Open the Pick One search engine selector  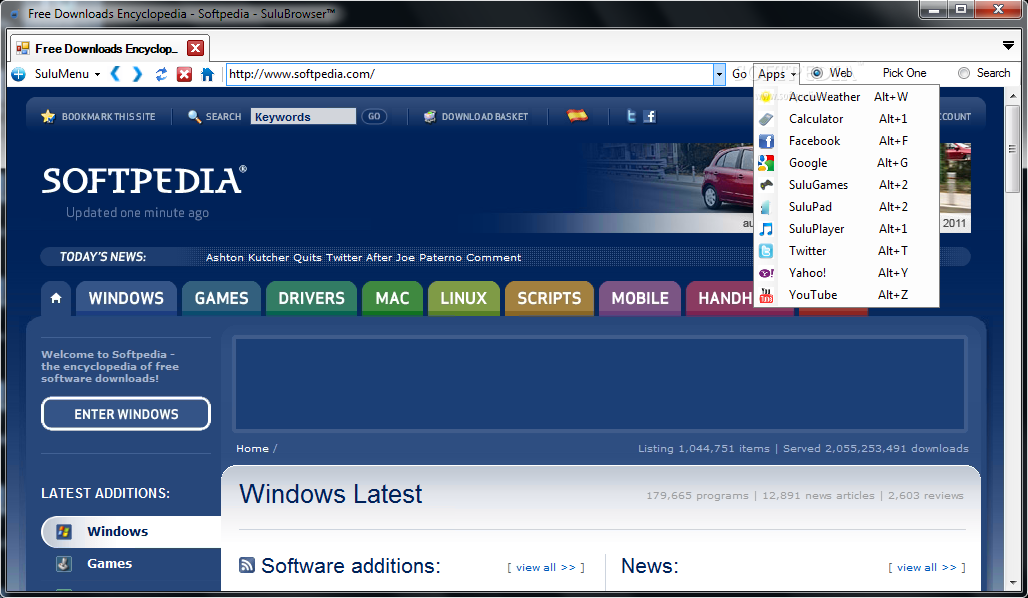pos(904,73)
